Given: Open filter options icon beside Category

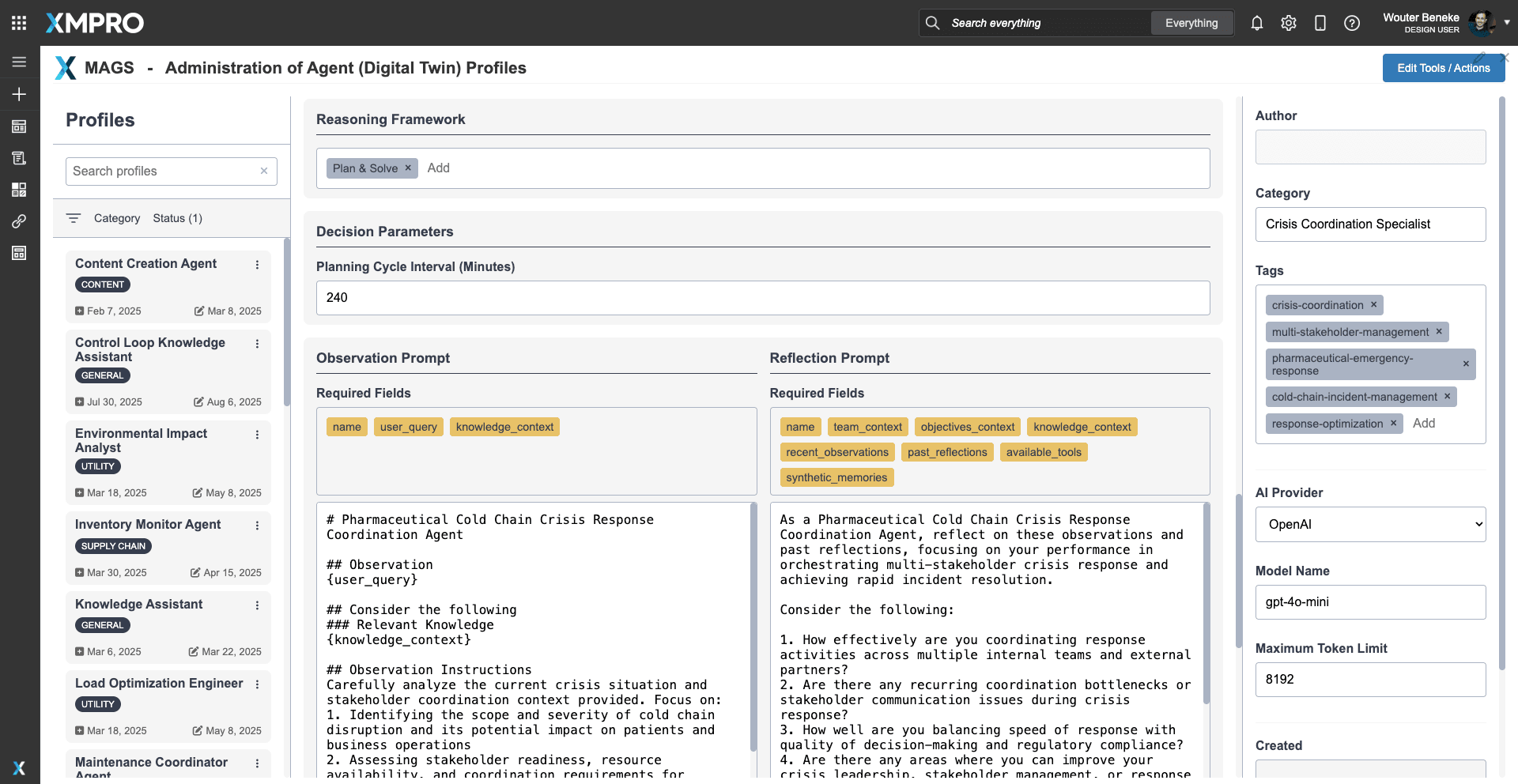Looking at the screenshot, I should pos(74,218).
